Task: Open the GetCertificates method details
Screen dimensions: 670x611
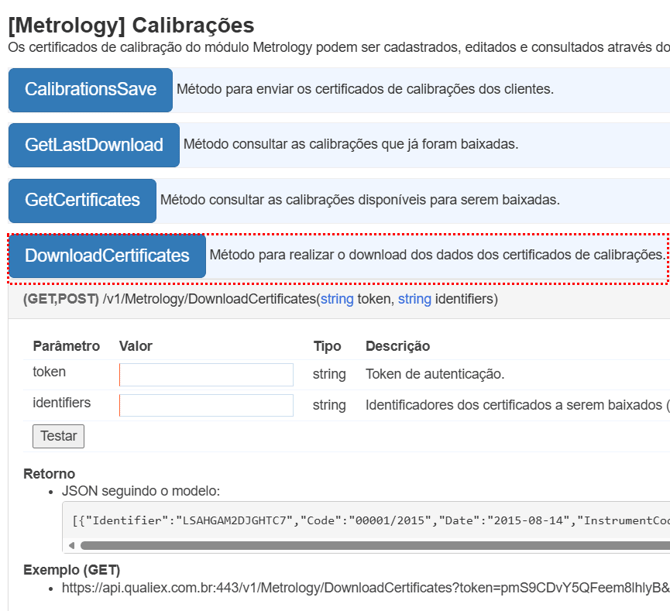Action: 82,200
